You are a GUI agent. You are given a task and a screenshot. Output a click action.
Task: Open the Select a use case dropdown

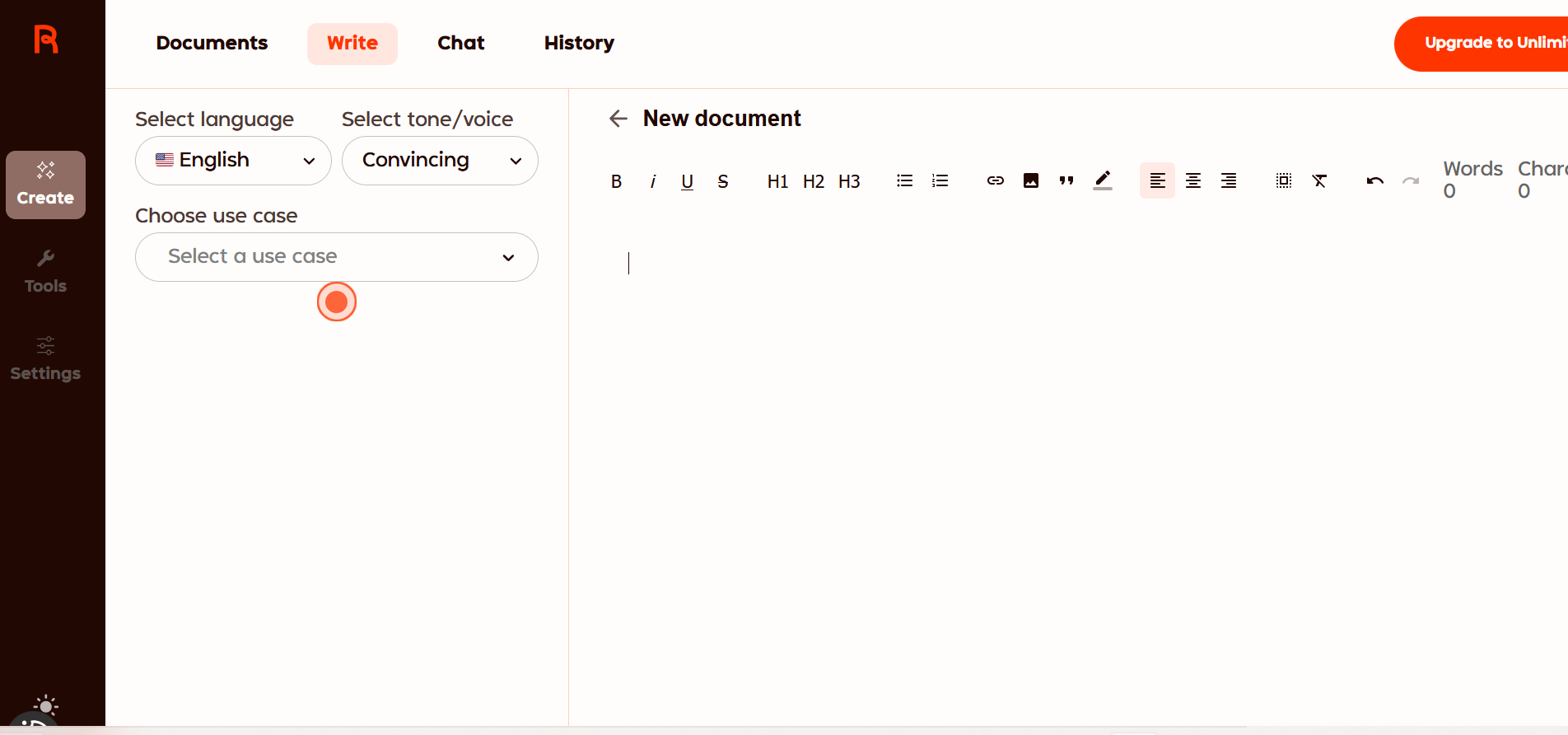pos(336,257)
